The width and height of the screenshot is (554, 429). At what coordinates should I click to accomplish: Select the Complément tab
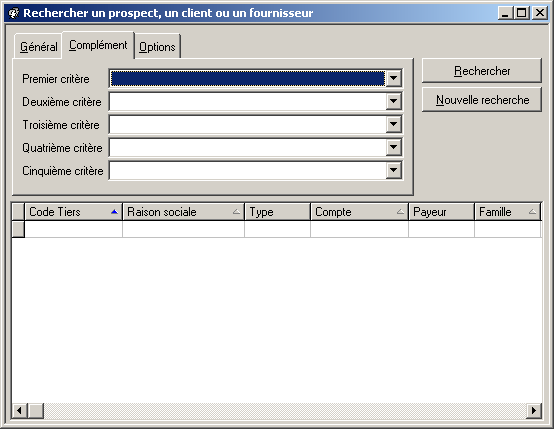click(98, 45)
